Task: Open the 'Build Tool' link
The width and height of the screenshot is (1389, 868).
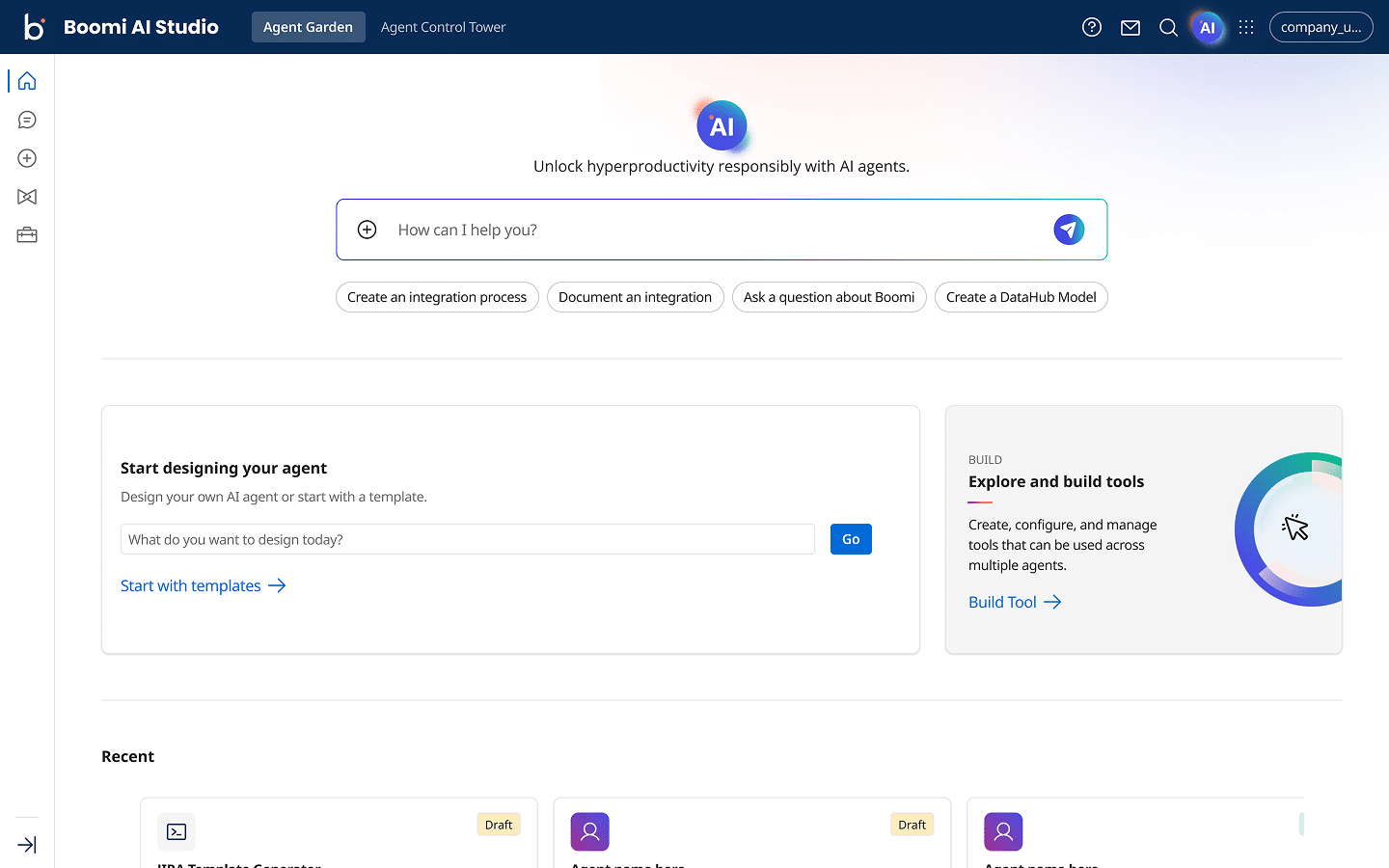Action: [1015, 602]
